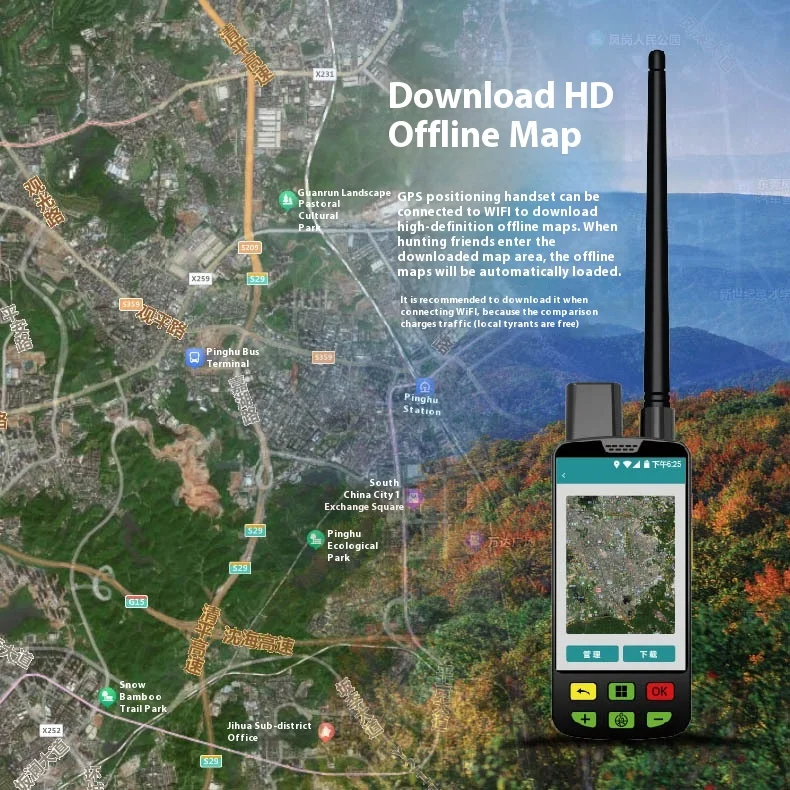Click the 'GPS positioning handset' description paragraph
The image size is (790, 790).
[x=509, y=234]
